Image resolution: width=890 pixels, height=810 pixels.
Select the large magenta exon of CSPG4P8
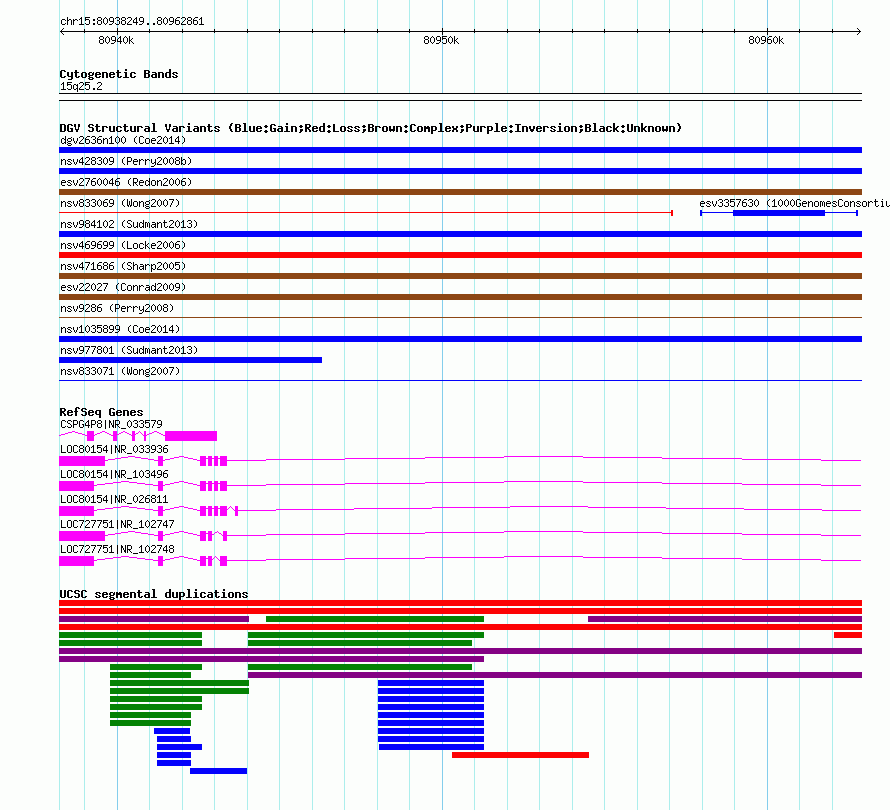pyautogui.click(x=191, y=436)
